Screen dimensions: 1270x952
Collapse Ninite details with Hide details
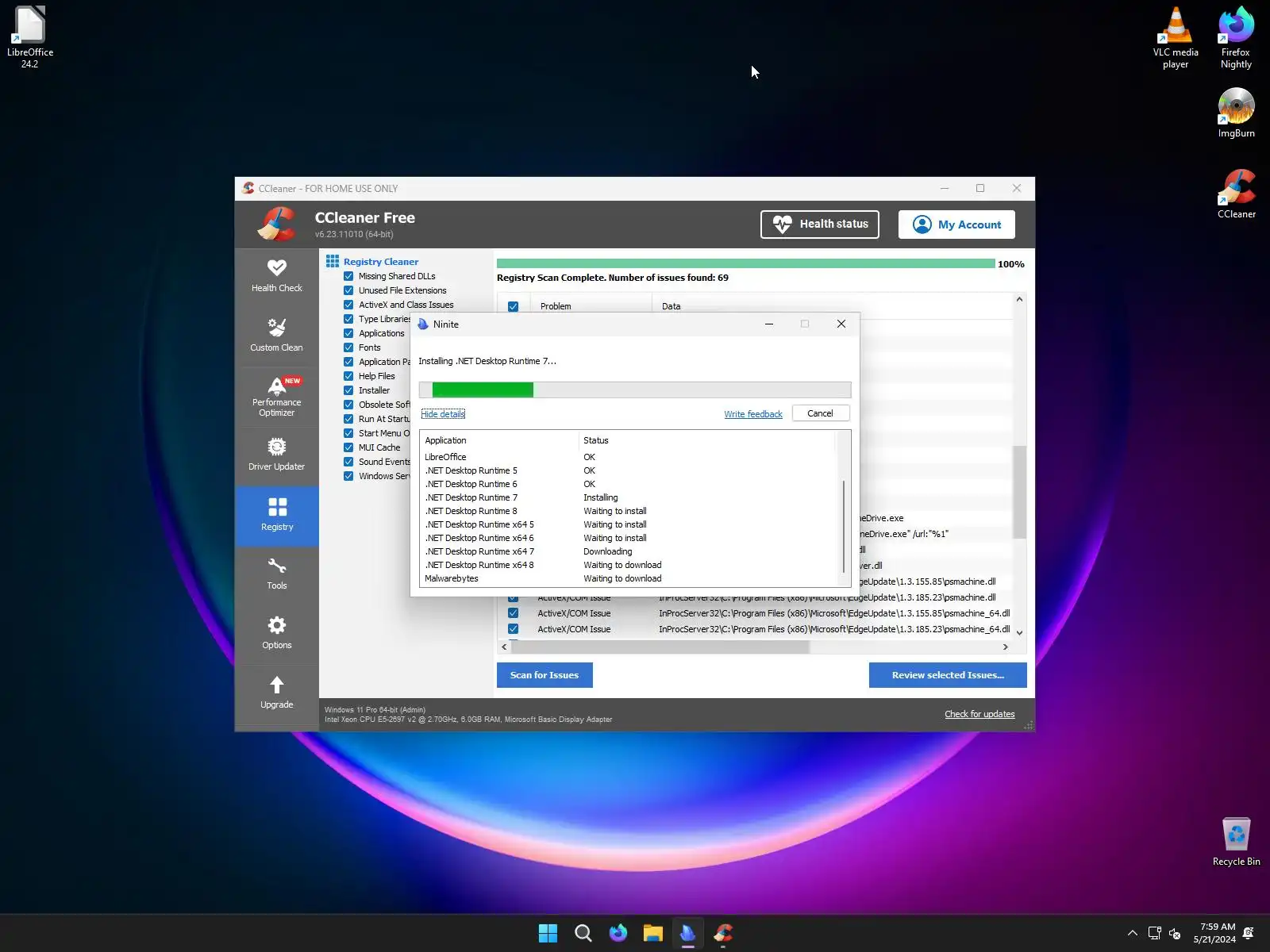(x=443, y=414)
